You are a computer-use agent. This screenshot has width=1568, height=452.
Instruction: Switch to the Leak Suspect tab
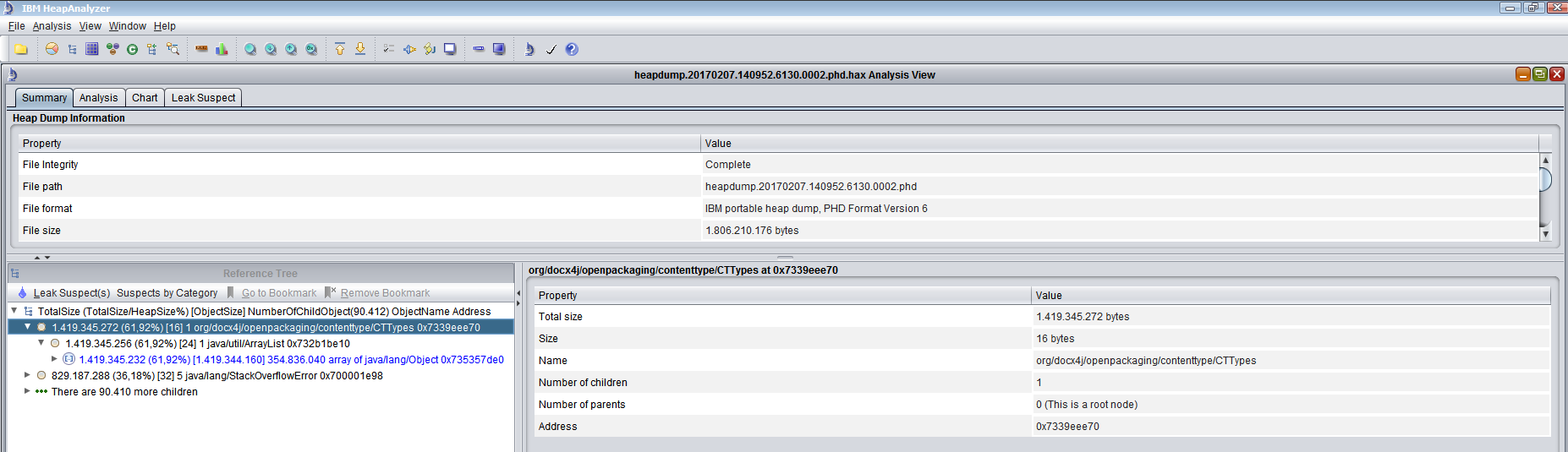204,98
